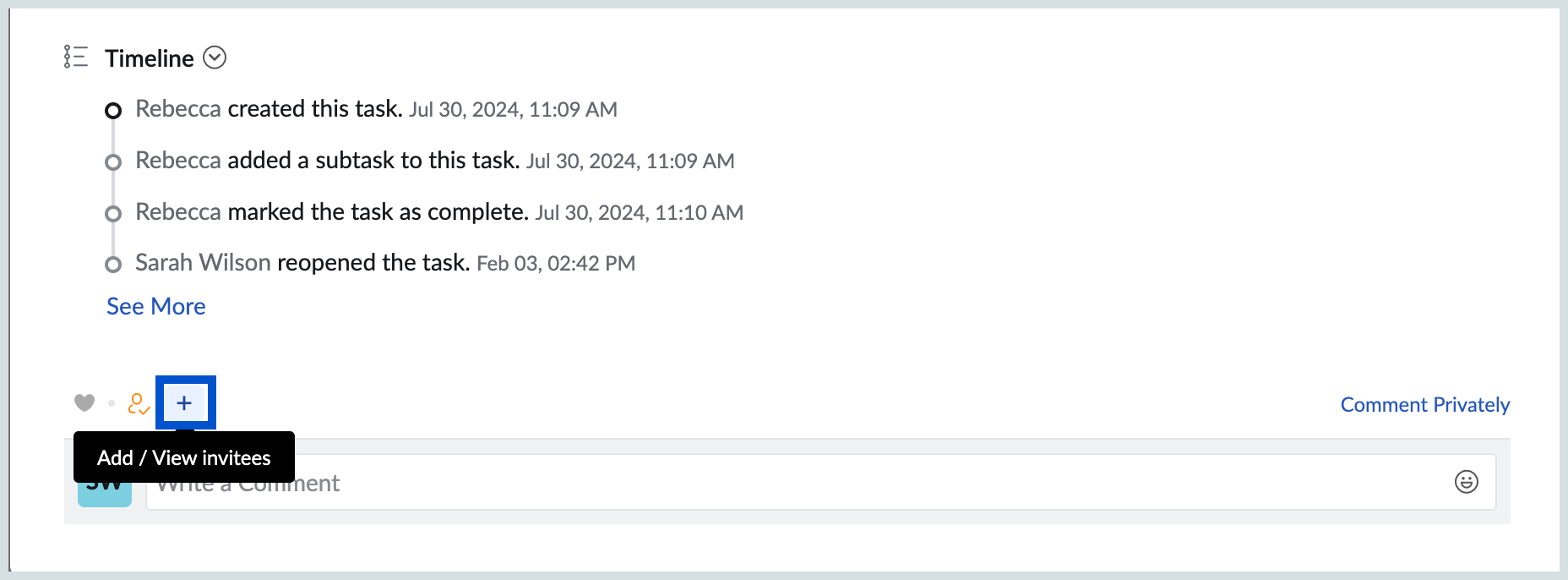Toggle the like reaction on the task
1568x580 pixels.
(x=85, y=403)
